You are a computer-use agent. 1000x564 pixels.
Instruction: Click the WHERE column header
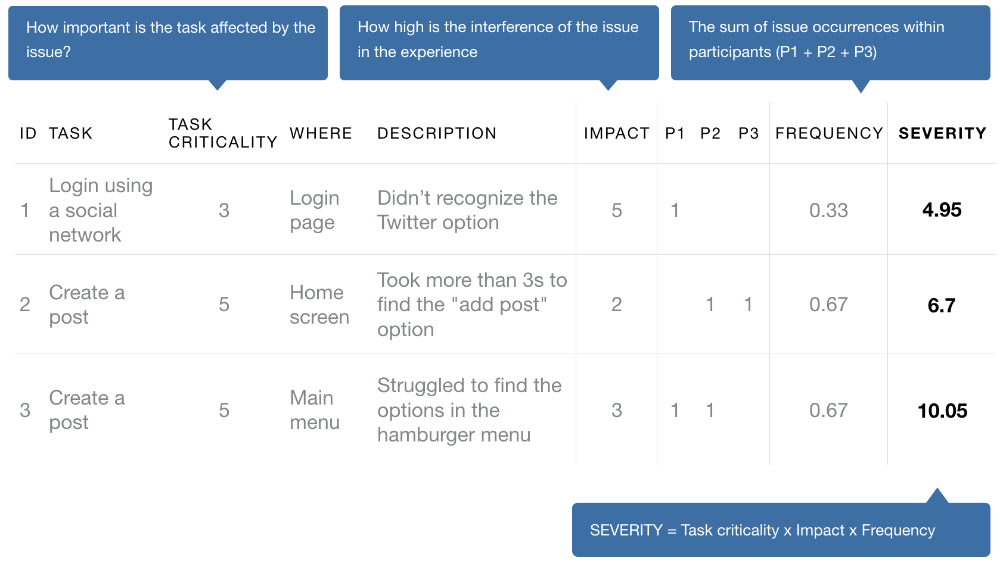pos(321,133)
